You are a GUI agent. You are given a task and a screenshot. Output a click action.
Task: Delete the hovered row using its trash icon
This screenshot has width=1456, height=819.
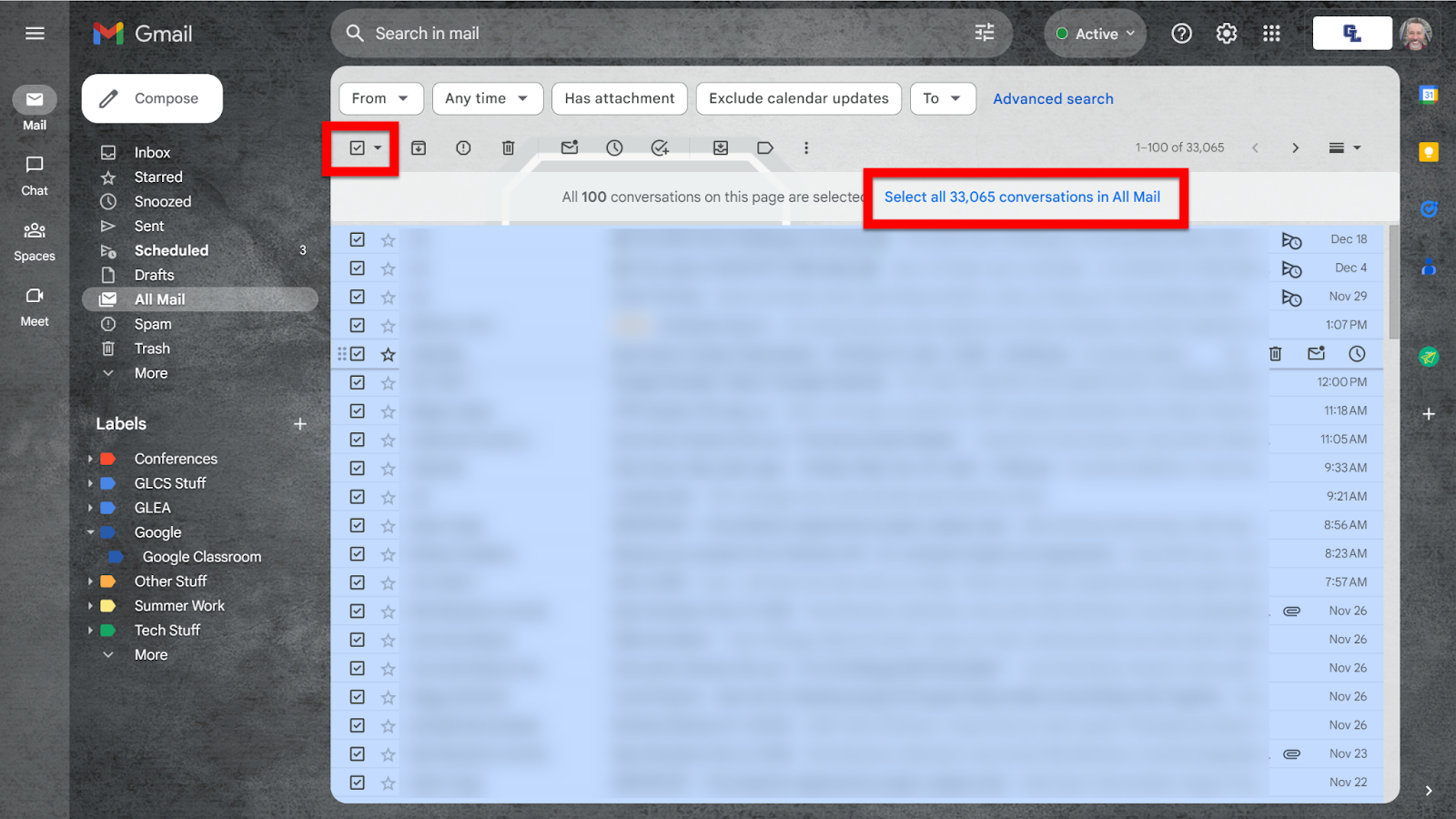click(x=1276, y=354)
